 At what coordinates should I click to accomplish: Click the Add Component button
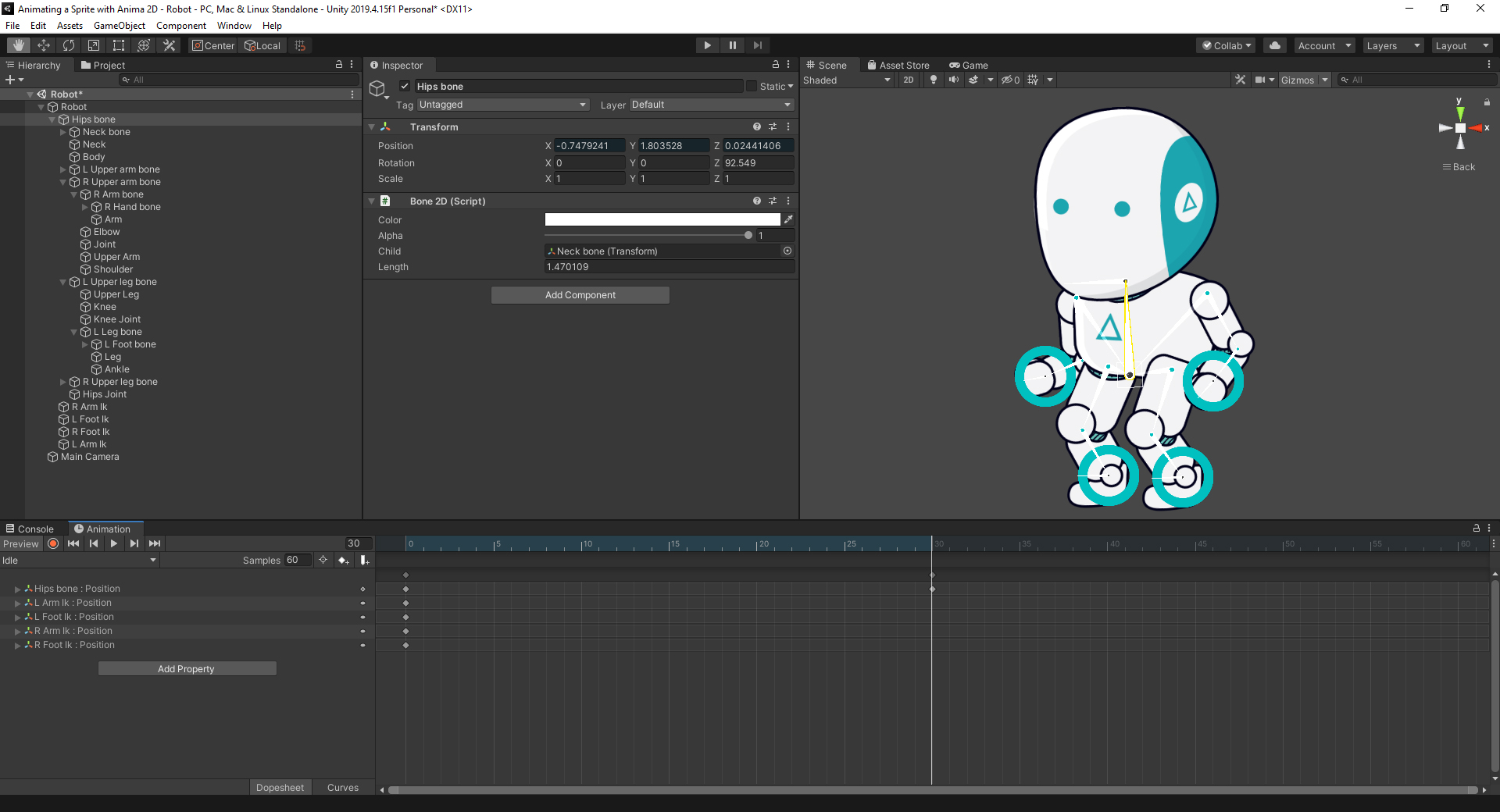[580, 295]
